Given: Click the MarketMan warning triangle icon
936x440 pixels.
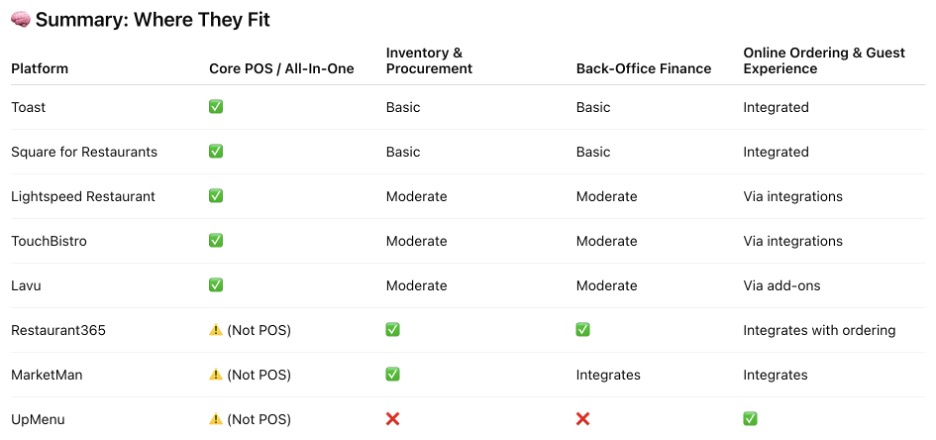Looking at the screenshot, I should point(216,375).
